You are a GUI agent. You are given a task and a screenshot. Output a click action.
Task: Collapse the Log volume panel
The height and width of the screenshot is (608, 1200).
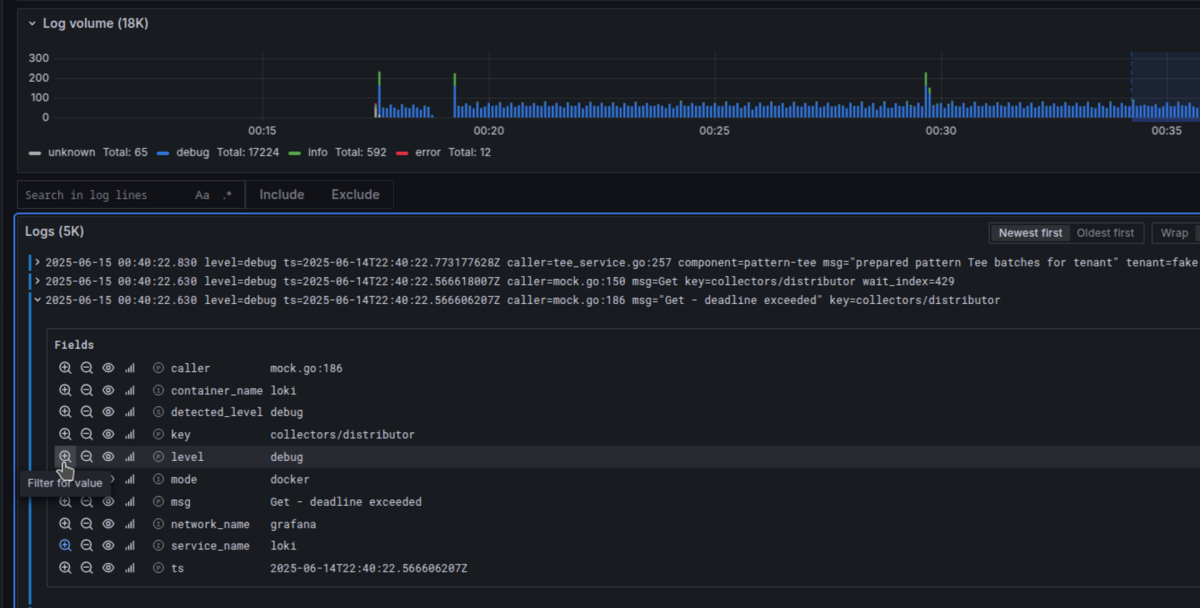32,23
